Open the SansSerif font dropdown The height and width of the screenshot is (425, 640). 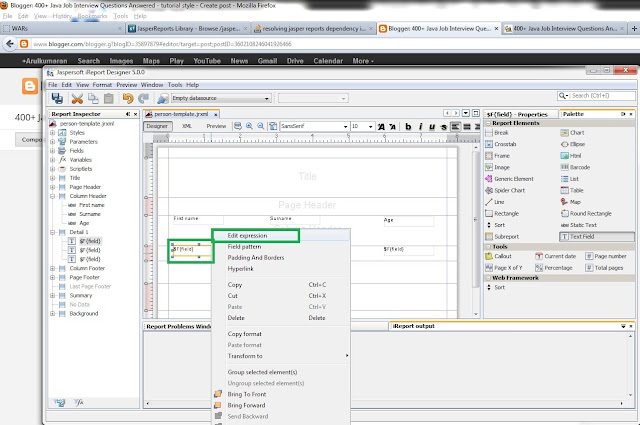coord(314,127)
